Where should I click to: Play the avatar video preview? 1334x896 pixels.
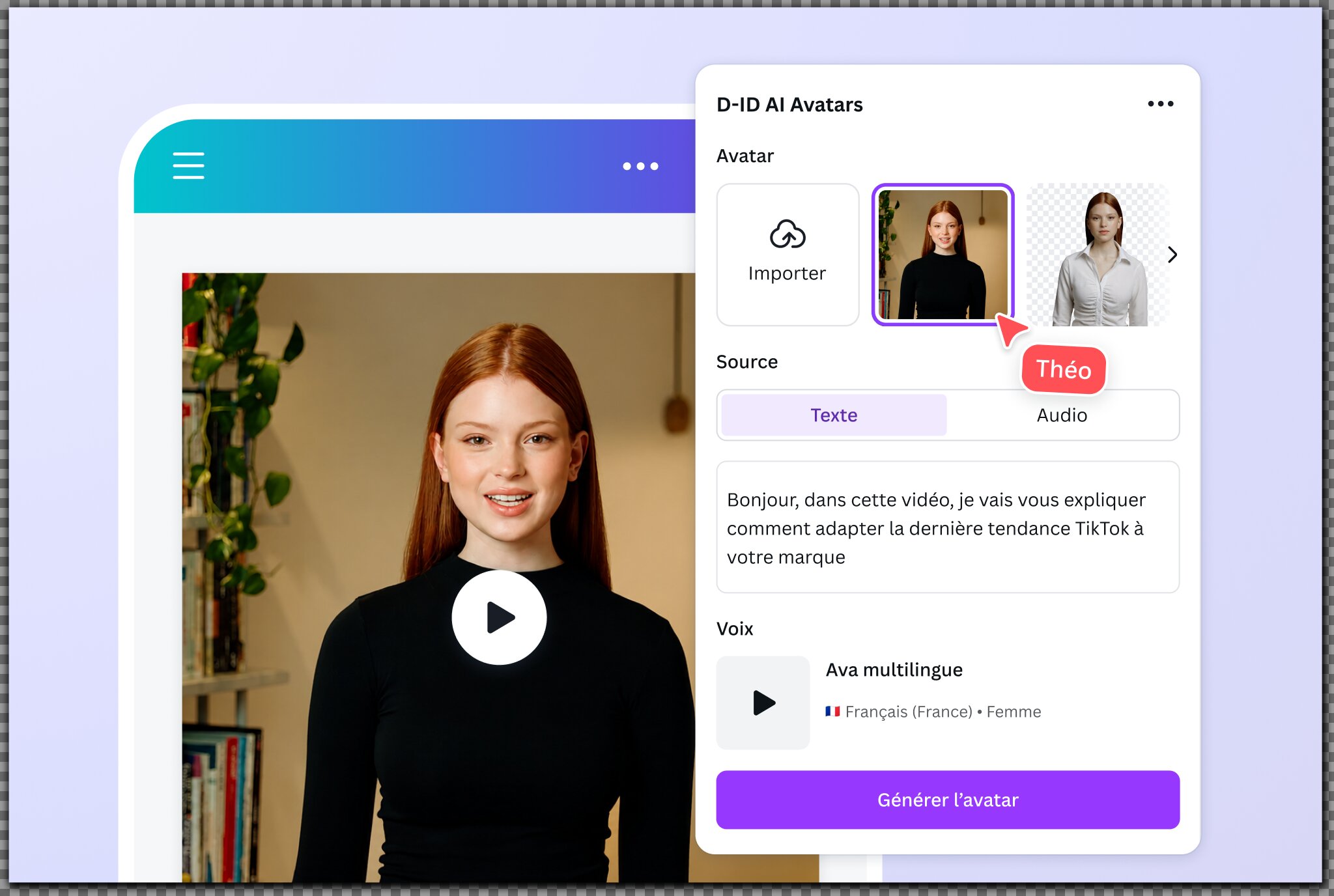[x=499, y=617]
